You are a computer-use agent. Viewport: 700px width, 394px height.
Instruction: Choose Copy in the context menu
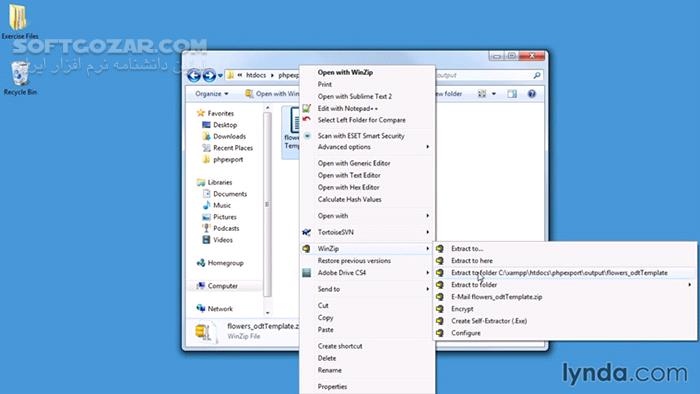point(325,318)
